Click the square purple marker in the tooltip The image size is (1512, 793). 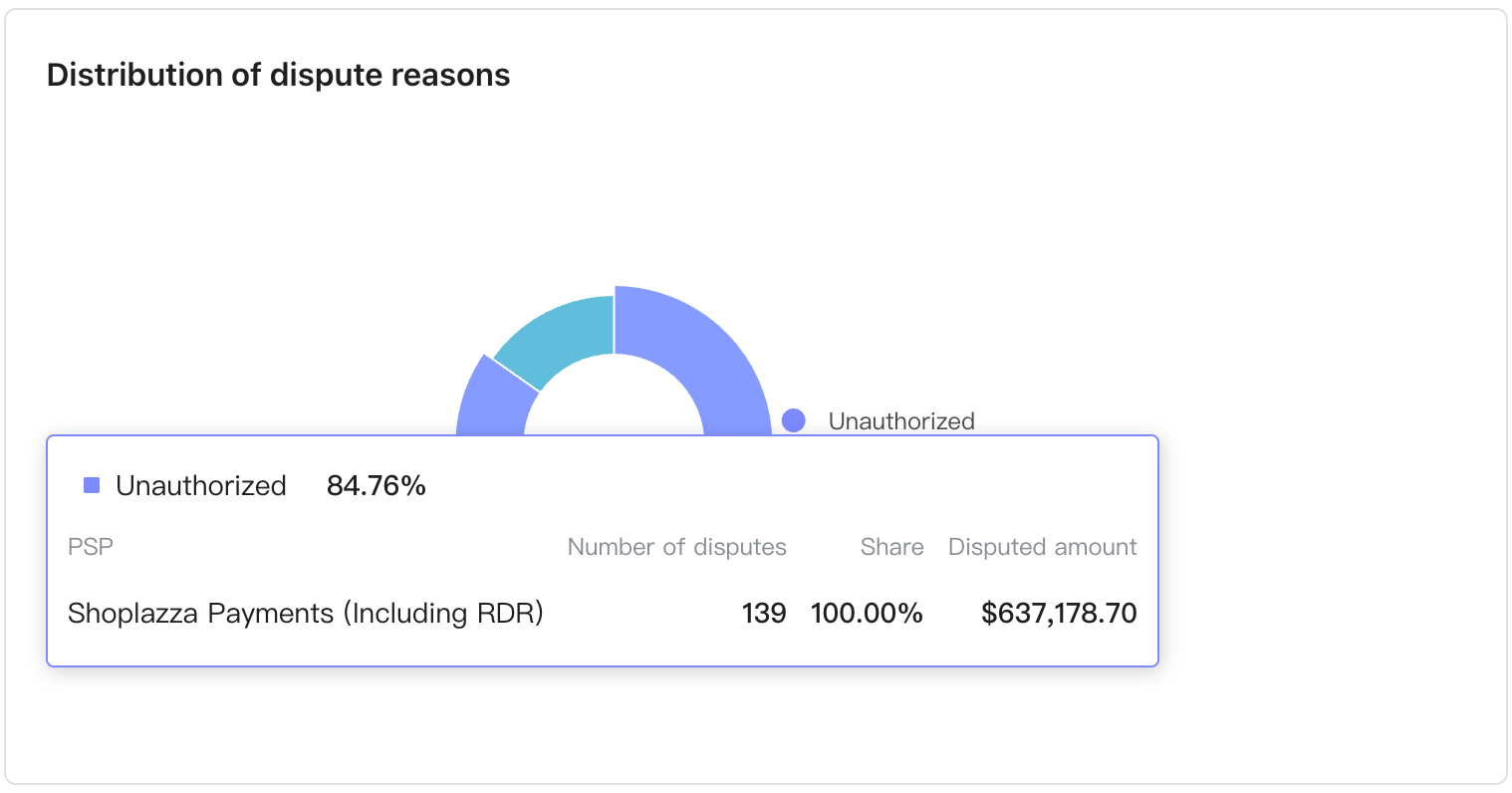coord(92,485)
